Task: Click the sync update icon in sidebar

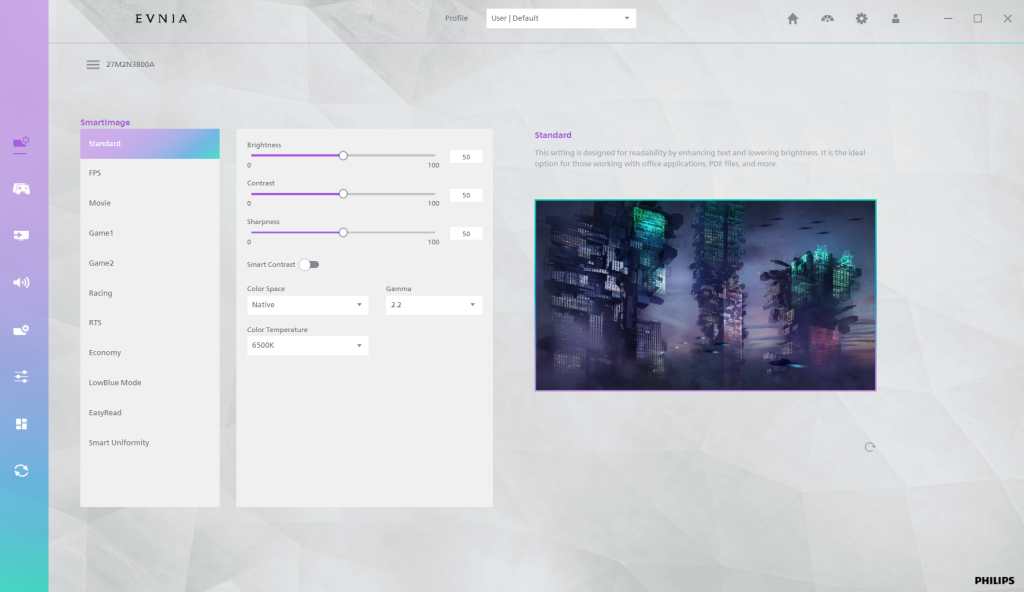Action: click(x=21, y=471)
